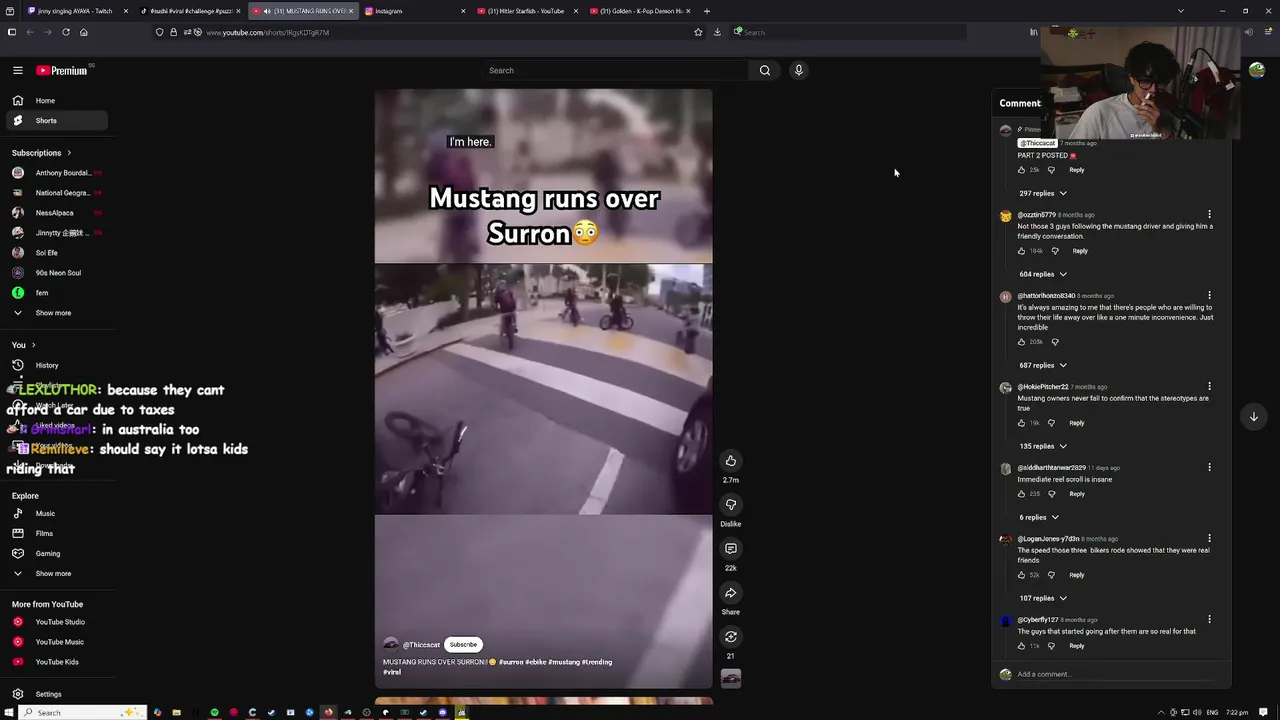
Task: Reply to @siddharthtanwar2929 comment
Action: pyautogui.click(x=1077, y=494)
